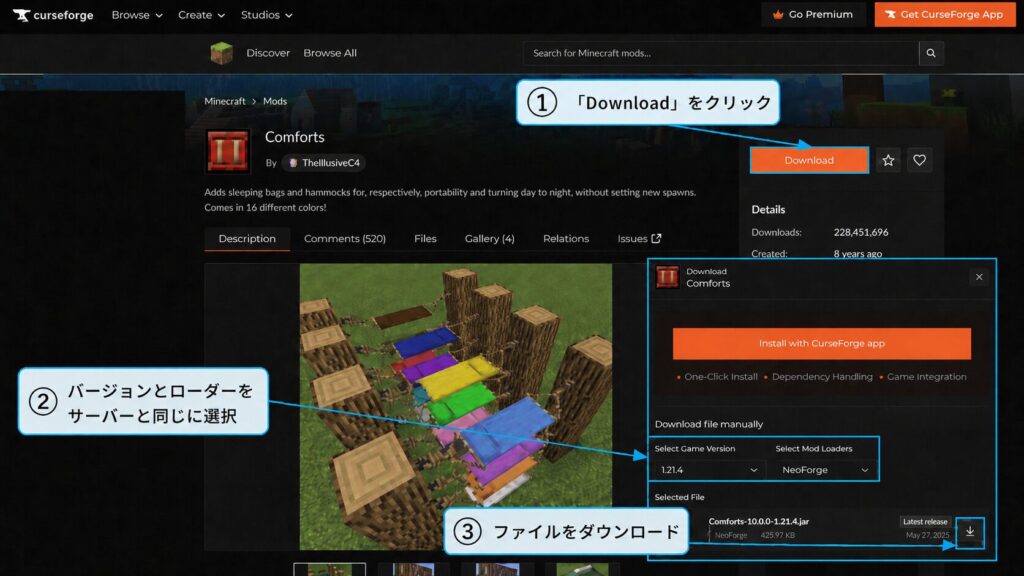
Task: Click the file download arrow icon
Action: coord(970,532)
